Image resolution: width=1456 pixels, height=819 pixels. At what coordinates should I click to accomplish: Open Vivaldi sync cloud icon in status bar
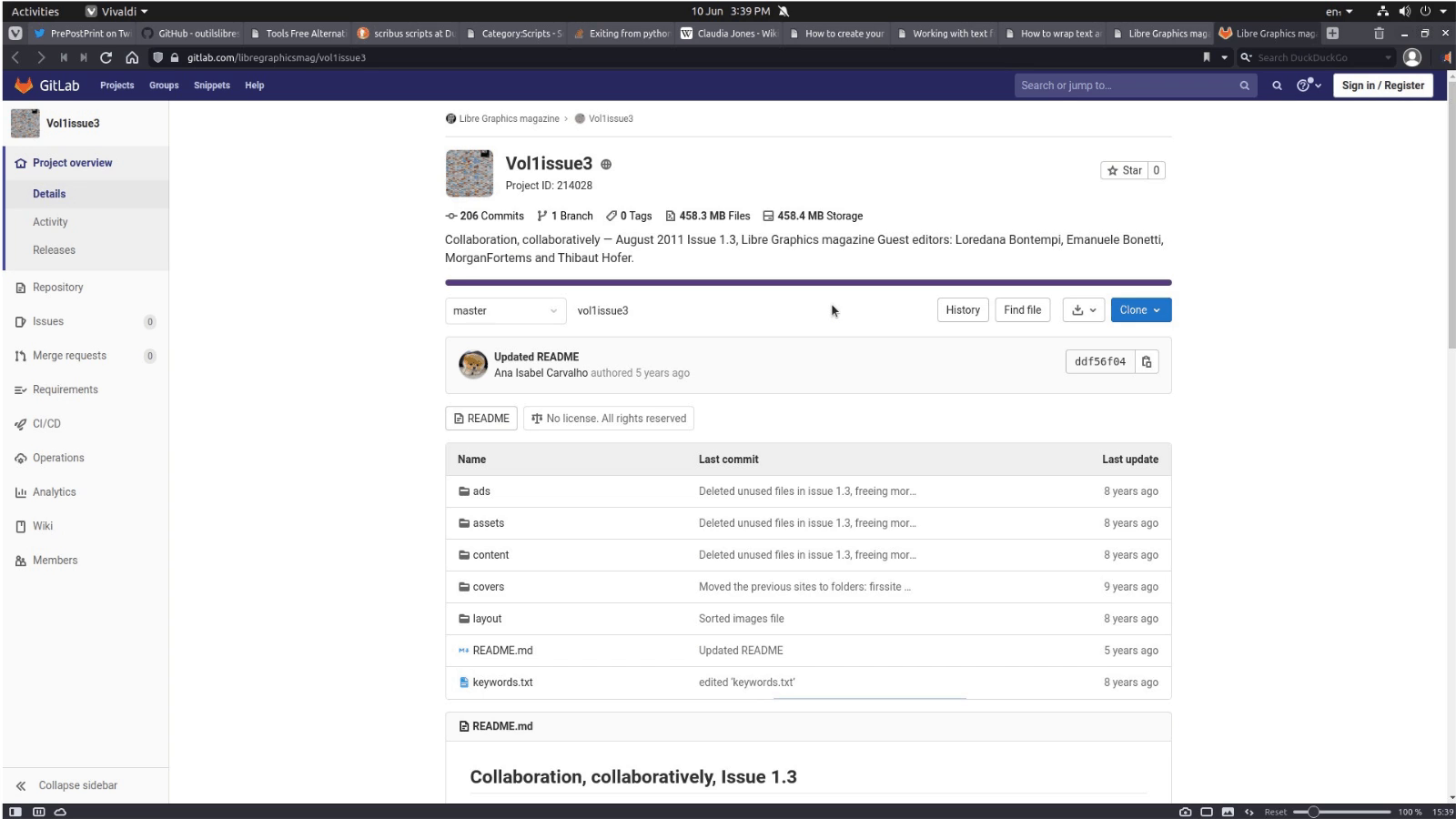(60, 812)
